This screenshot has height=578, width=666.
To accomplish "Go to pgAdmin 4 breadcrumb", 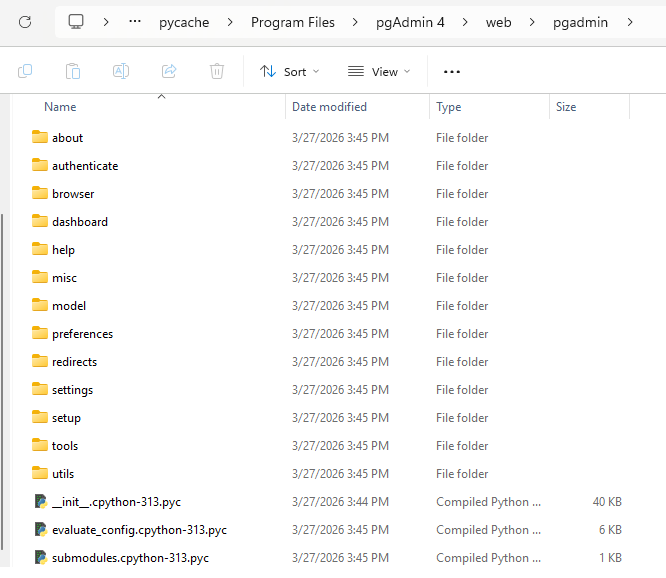I will 410,22.
